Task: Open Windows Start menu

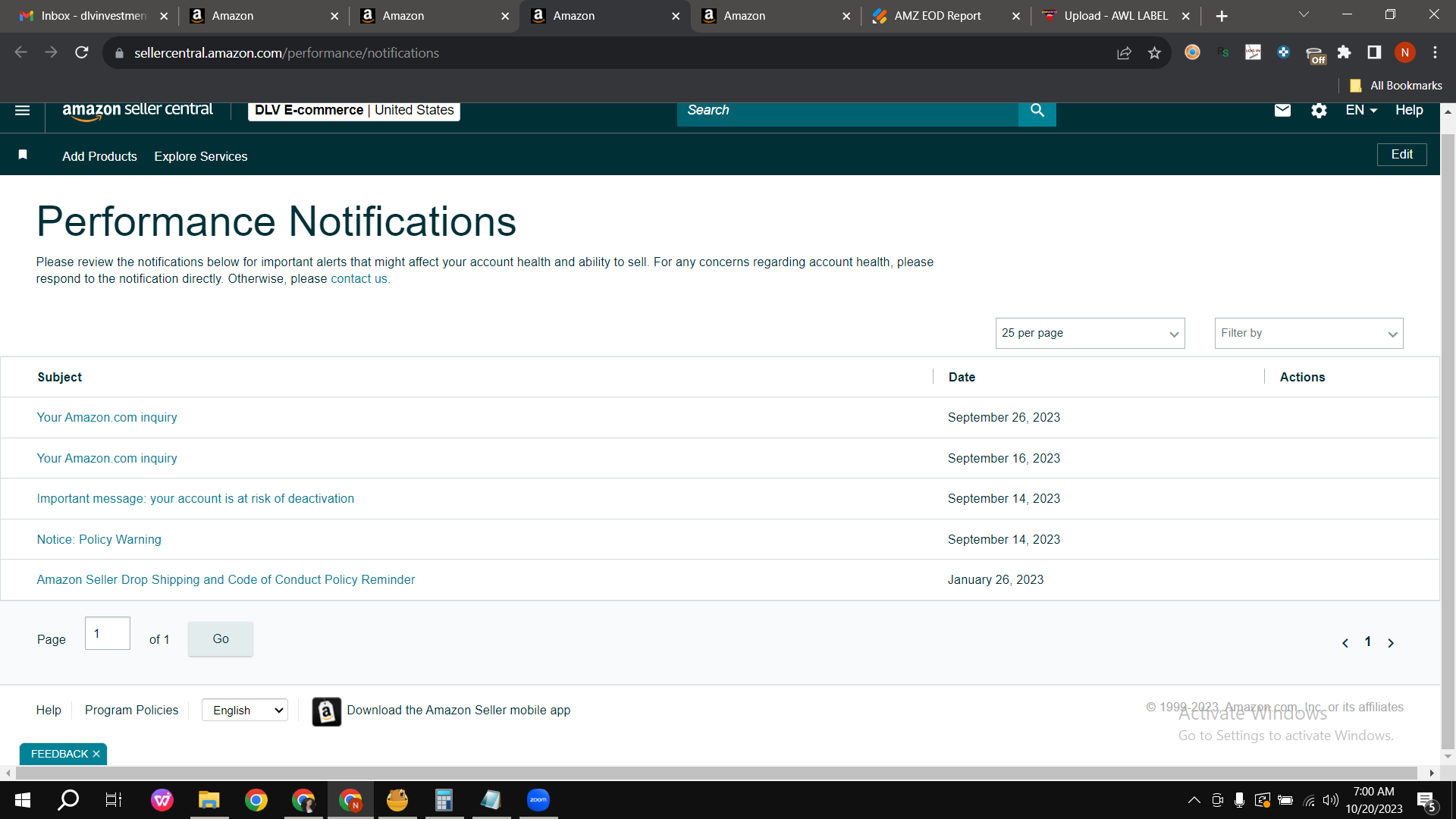Action: pos(23,799)
